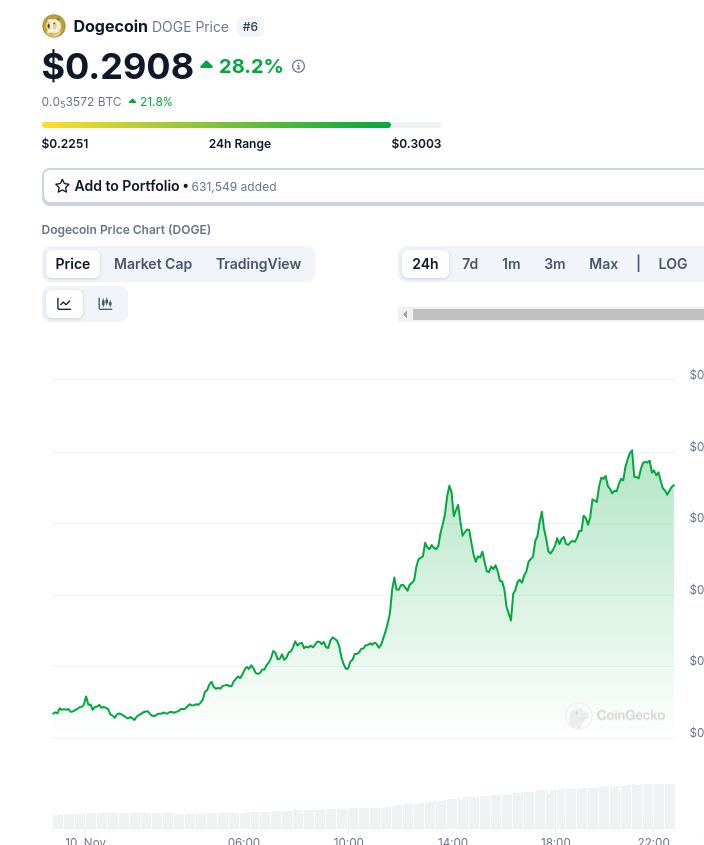Screen dimensions: 704x845
Task: Switch to the TradingView tab
Action: tap(258, 264)
